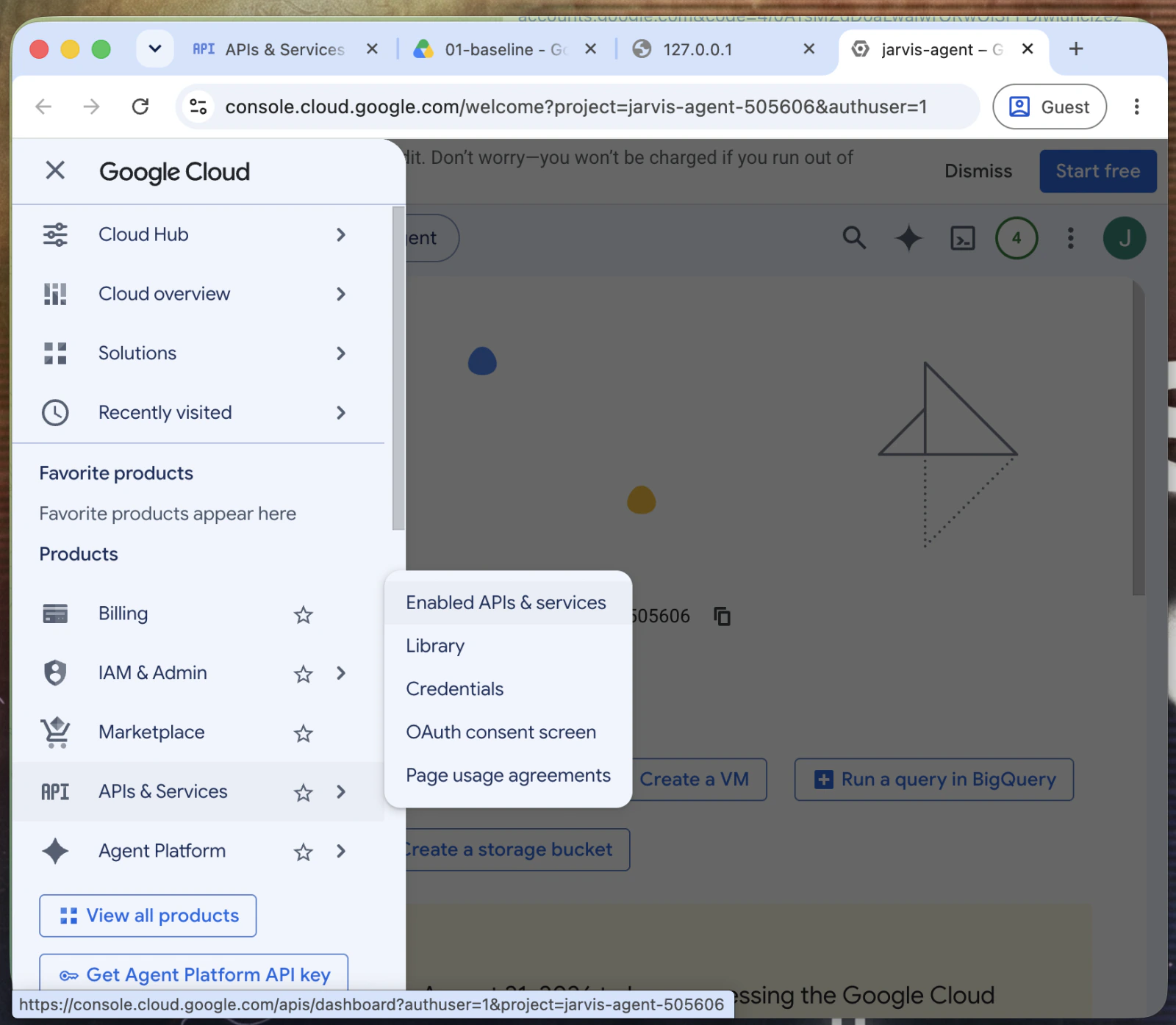Click the IAM & Admin shield icon
1176x1025 pixels.
coord(55,673)
